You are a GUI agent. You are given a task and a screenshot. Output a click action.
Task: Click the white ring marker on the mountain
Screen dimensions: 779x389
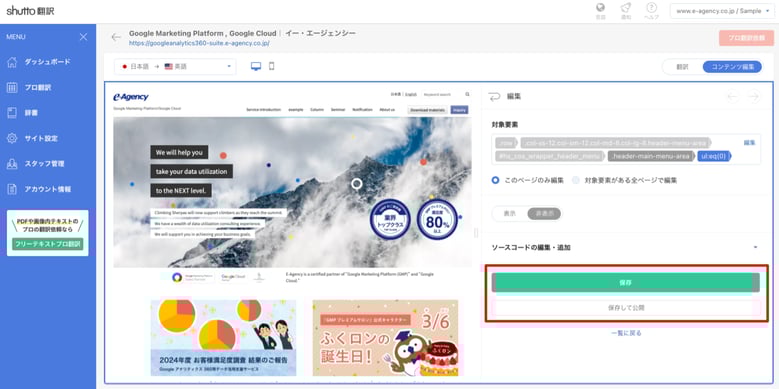(356, 184)
